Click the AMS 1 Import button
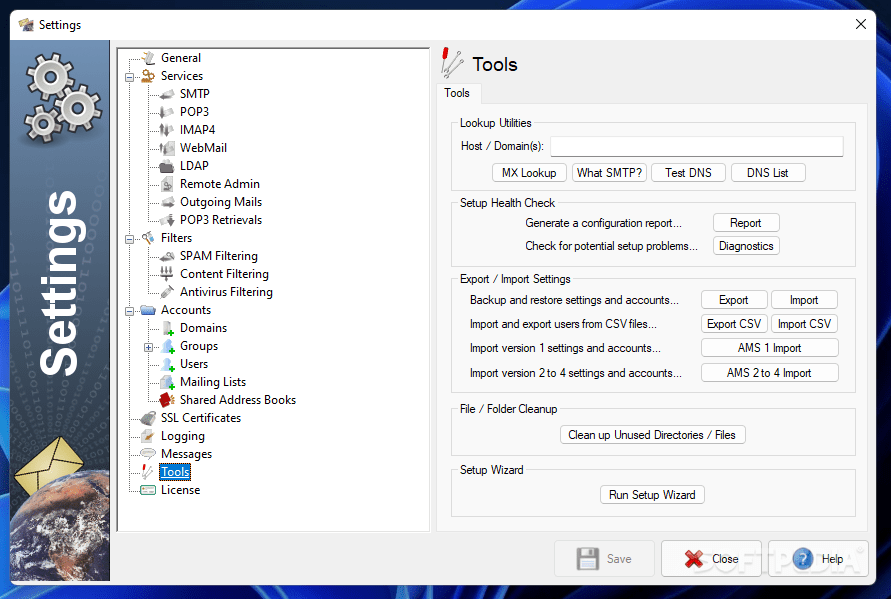Viewport: 891px width, 599px height. (x=769, y=347)
